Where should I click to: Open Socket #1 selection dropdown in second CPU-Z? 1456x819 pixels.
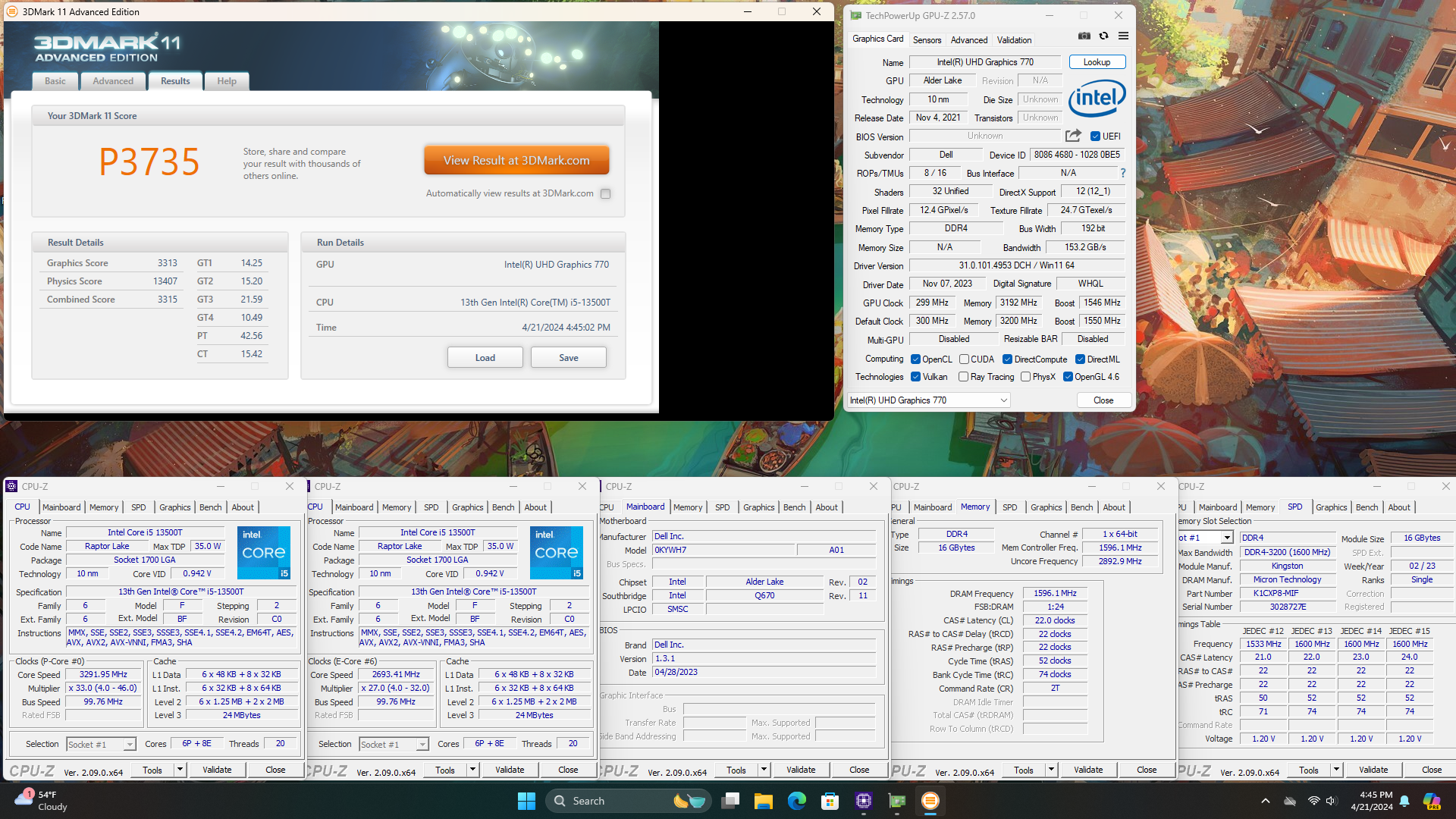pos(394,745)
